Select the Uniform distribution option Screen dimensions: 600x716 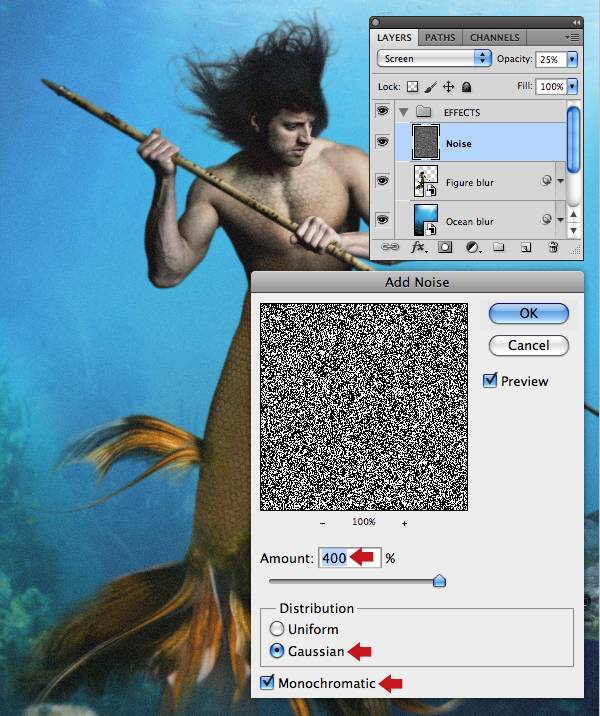tap(277, 629)
